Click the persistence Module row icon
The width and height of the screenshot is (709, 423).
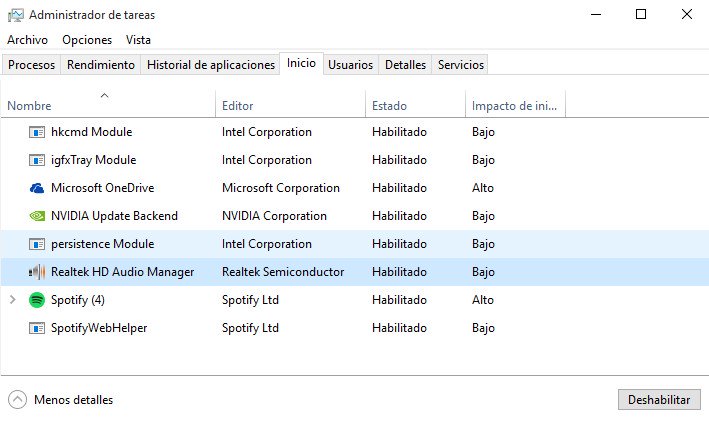point(37,244)
